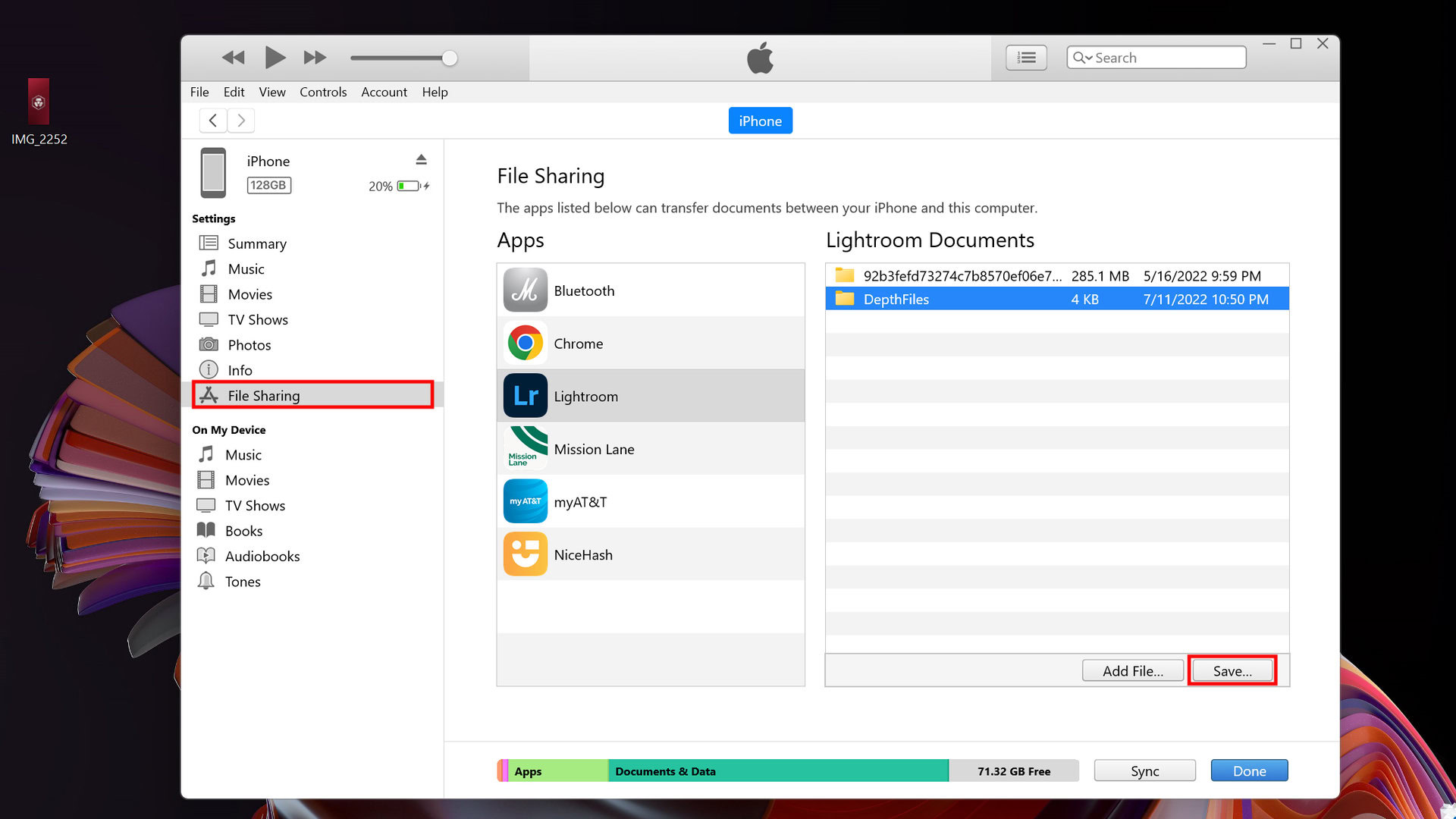Select the DepthFiles folder row
1456x819 pixels.
(x=1056, y=300)
